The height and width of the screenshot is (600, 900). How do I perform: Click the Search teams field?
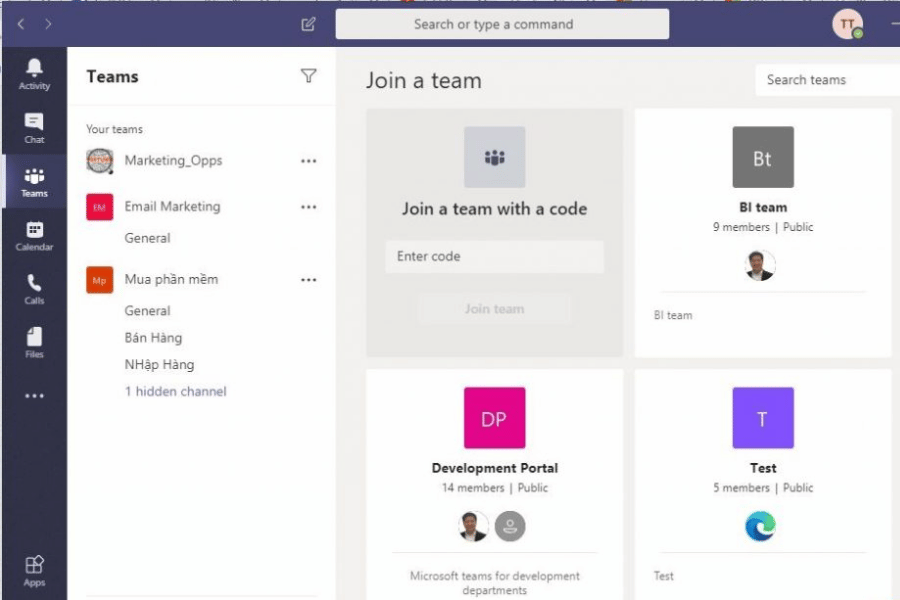pyautogui.click(x=828, y=80)
